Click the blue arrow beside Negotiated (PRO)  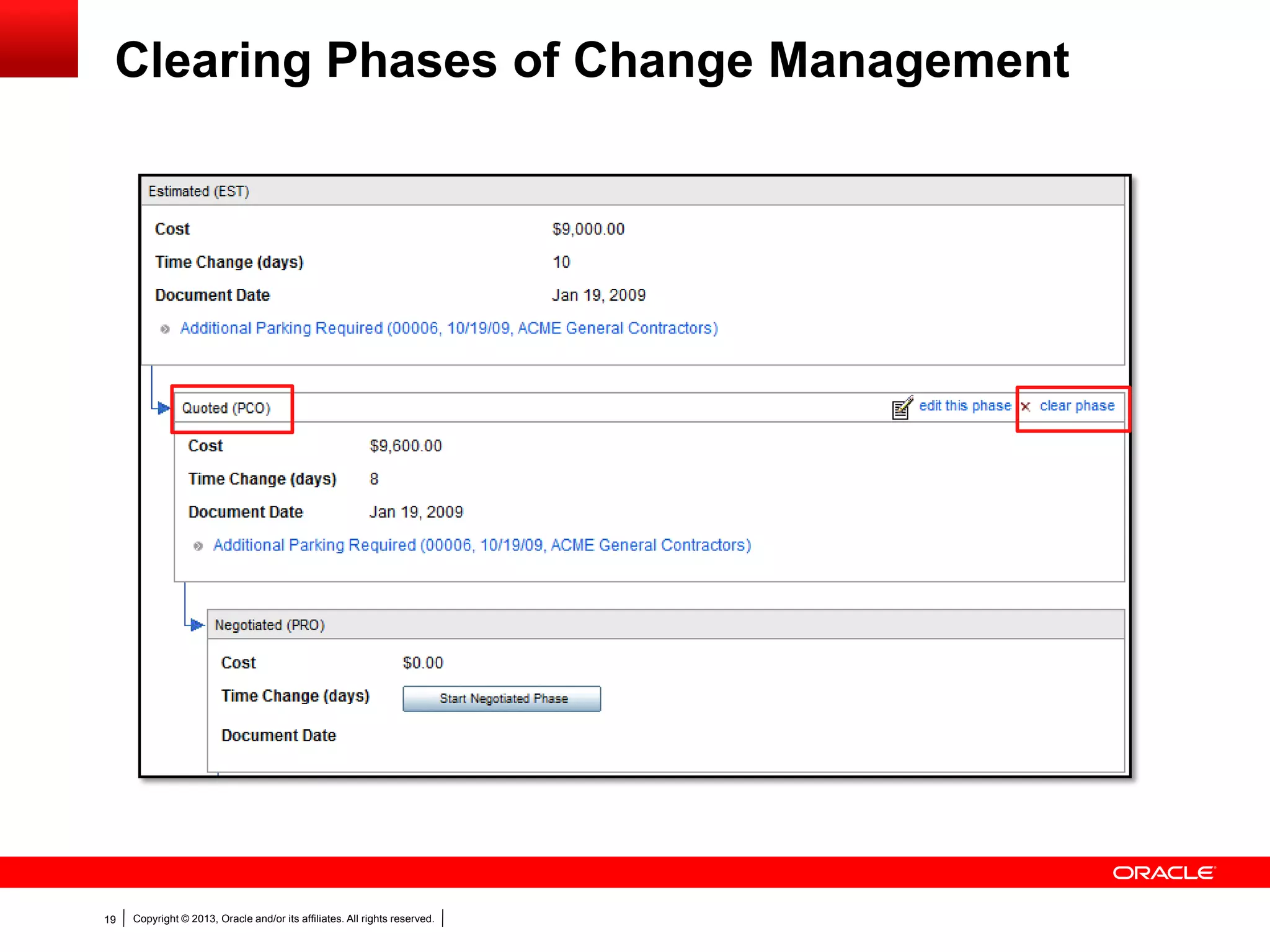(197, 625)
